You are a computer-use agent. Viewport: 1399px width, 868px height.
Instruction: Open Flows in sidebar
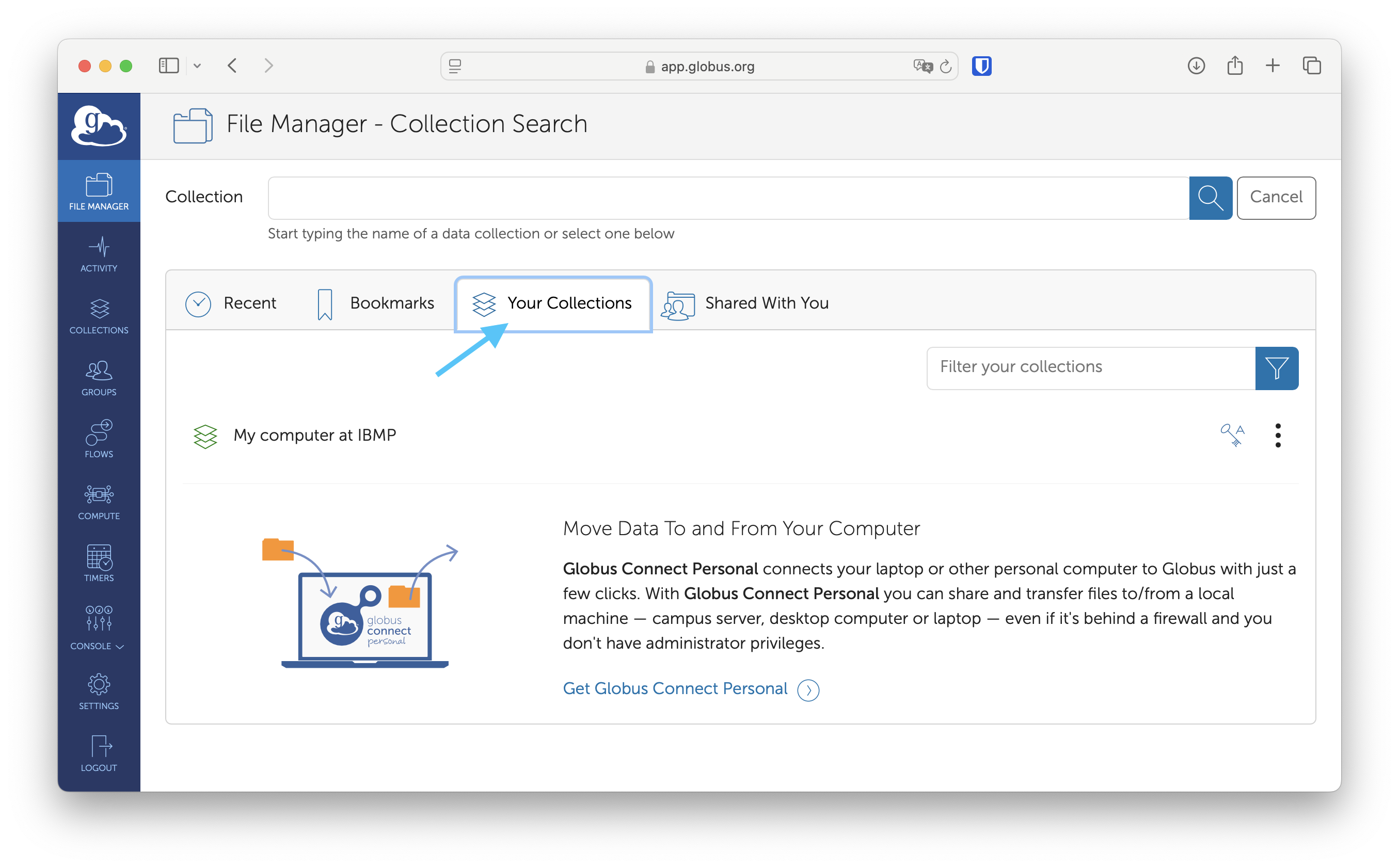pos(99,440)
